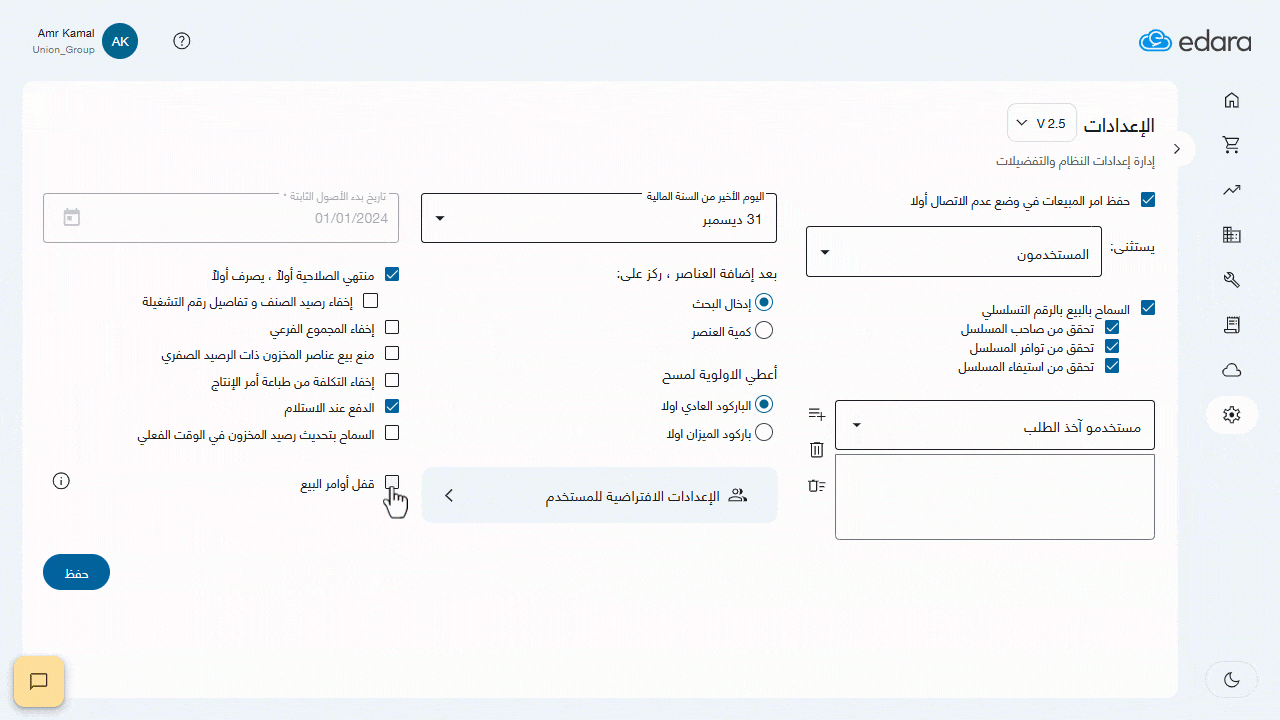
Task: Open the V 2.5 version dropdown
Action: [x=1041, y=122]
